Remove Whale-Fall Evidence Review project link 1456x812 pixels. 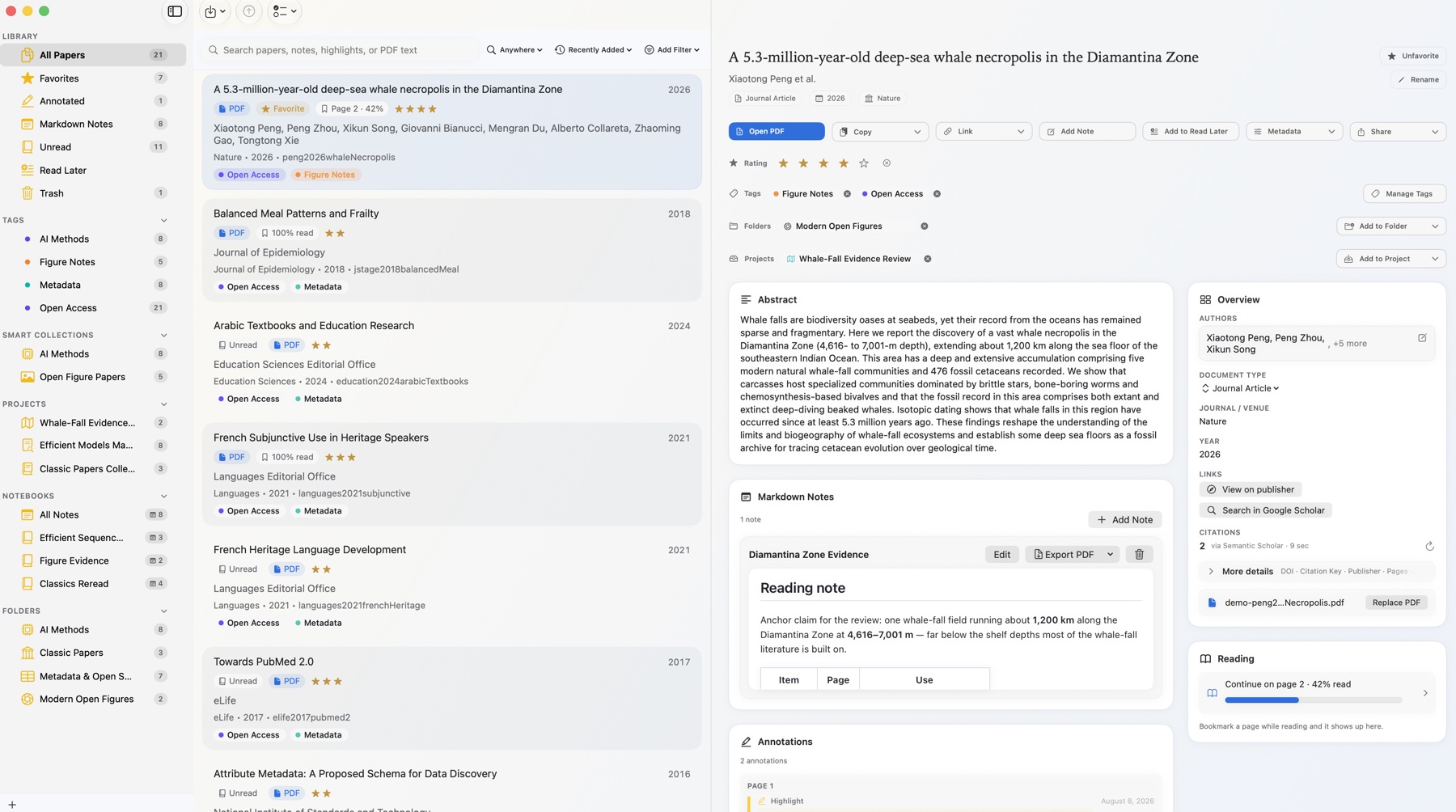pyautogui.click(x=928, y=259)
